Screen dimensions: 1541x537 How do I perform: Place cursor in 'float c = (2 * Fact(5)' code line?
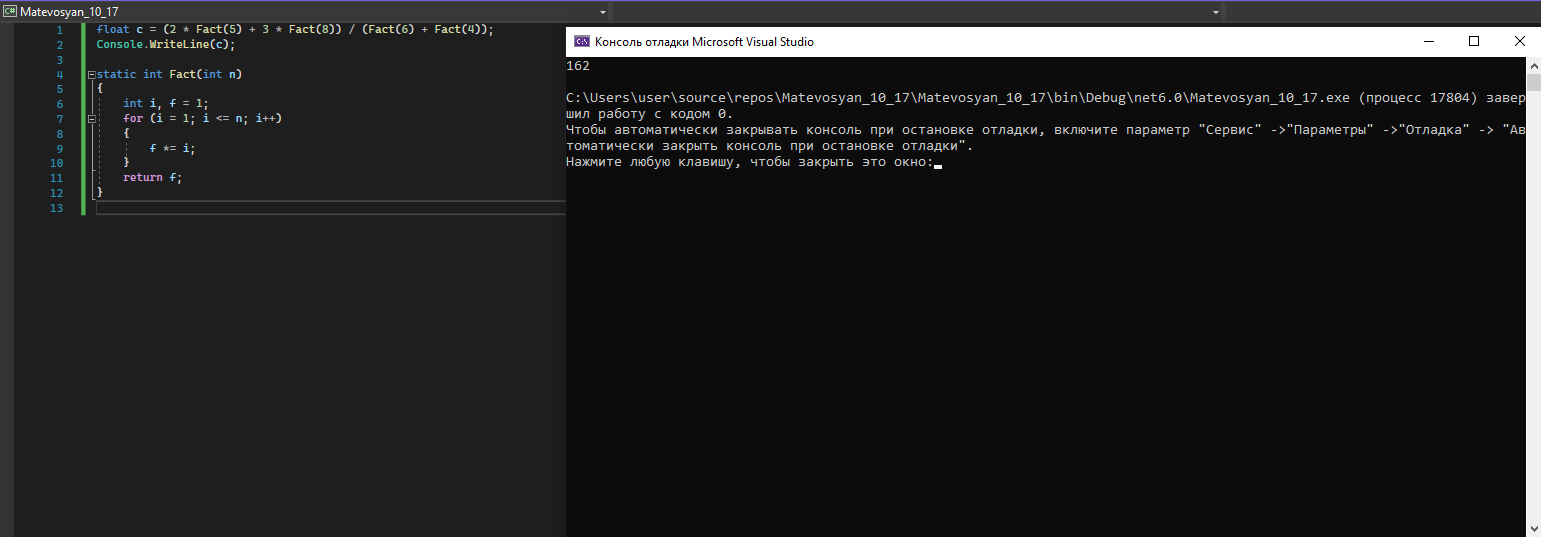pyautogui.click(x=295, y=30)
